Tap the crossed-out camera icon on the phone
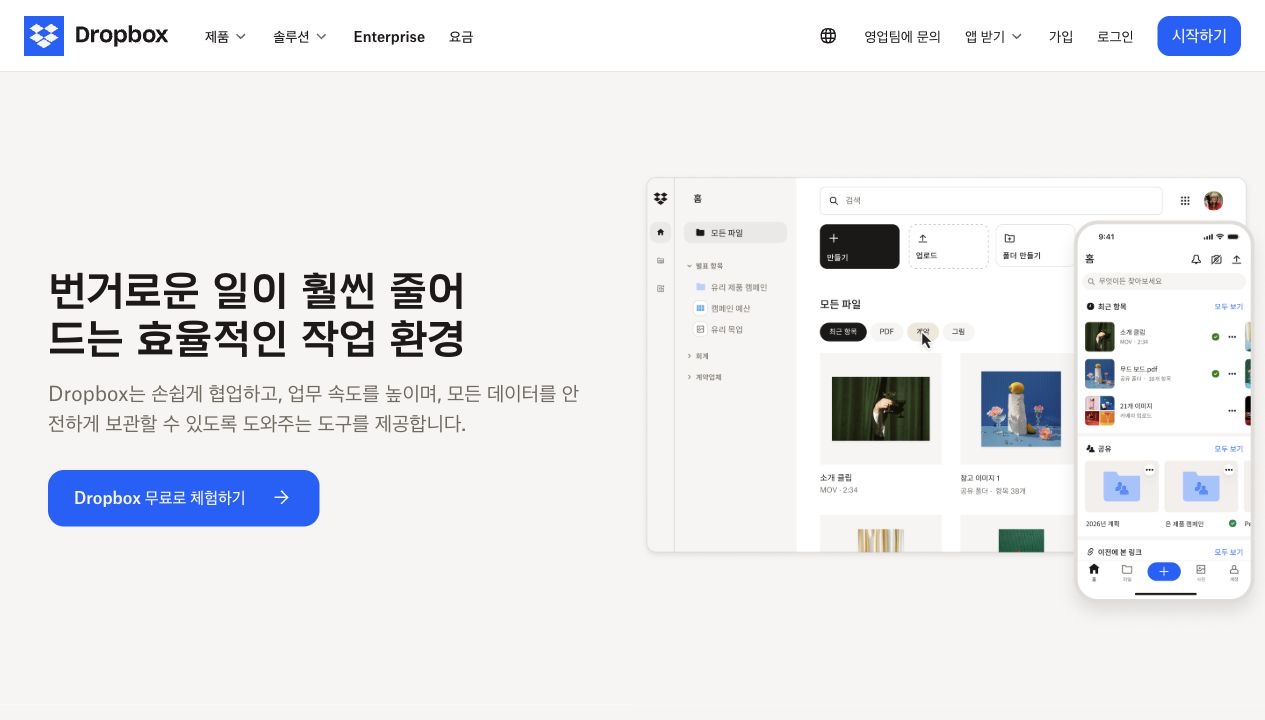 (x=1216, y=259)
